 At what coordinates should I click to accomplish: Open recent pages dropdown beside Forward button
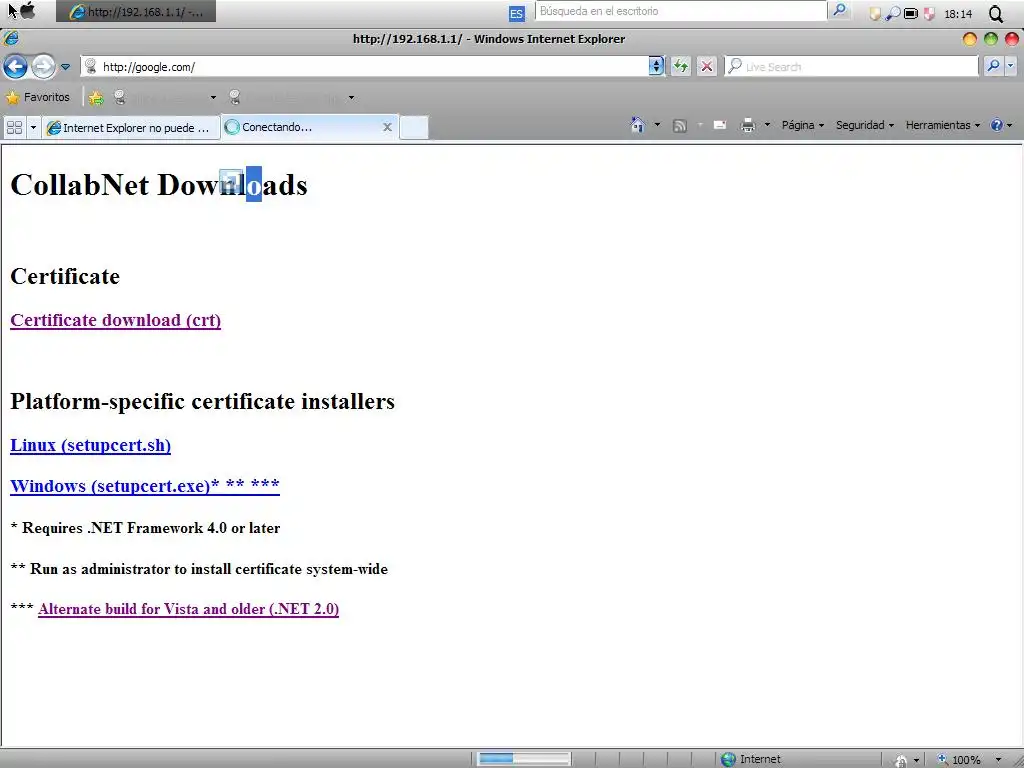65,67
